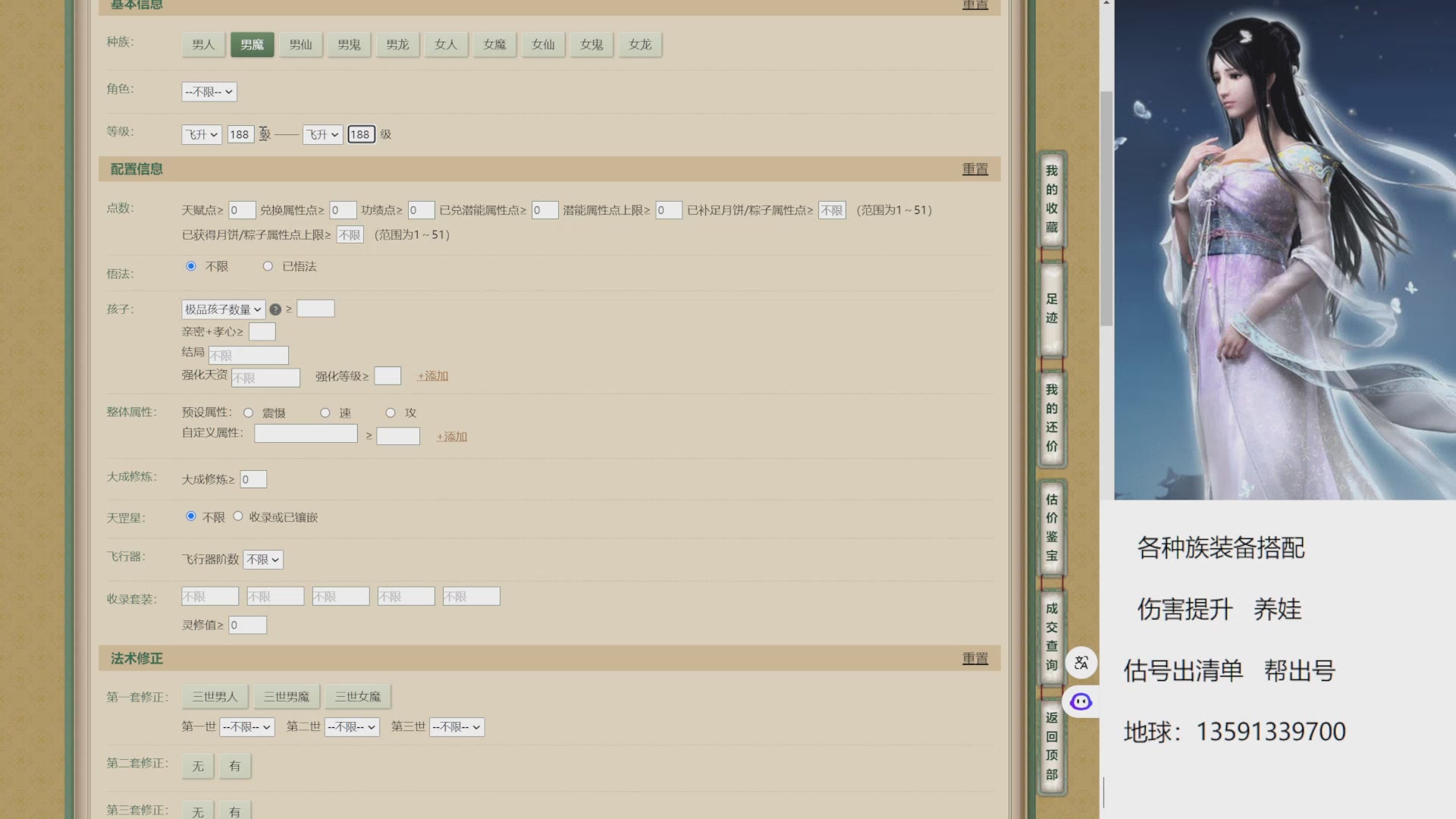This screenshot has width=1456, height=819.
Task: Choose 无 for 第二套修正
Action: [x=198, y=767]
